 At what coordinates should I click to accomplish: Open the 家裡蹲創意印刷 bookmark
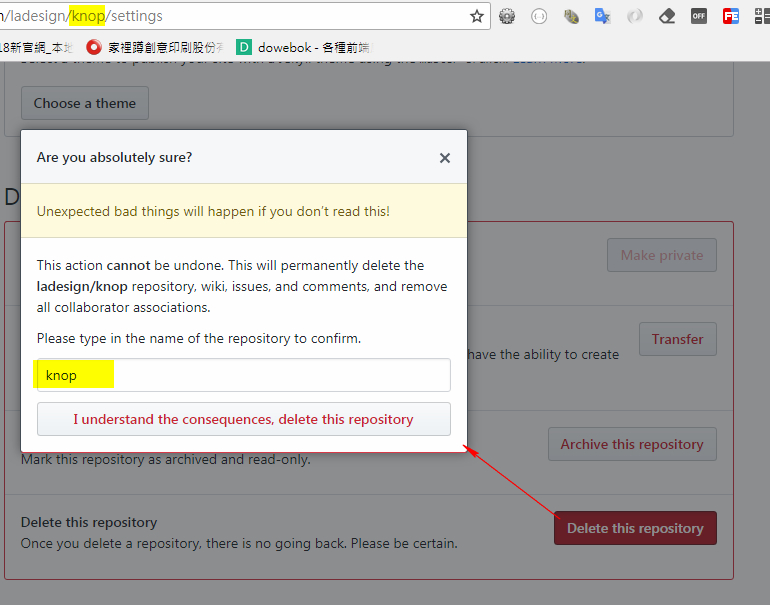[x=154, y=47]
